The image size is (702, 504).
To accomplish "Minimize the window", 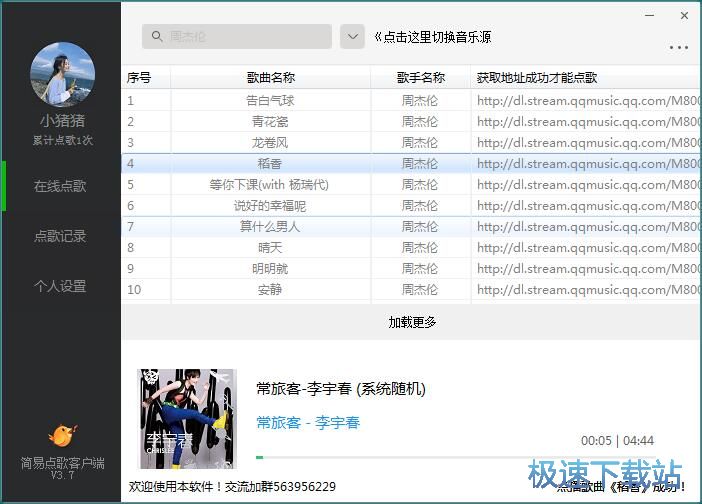I will click(x=650, y=15).
